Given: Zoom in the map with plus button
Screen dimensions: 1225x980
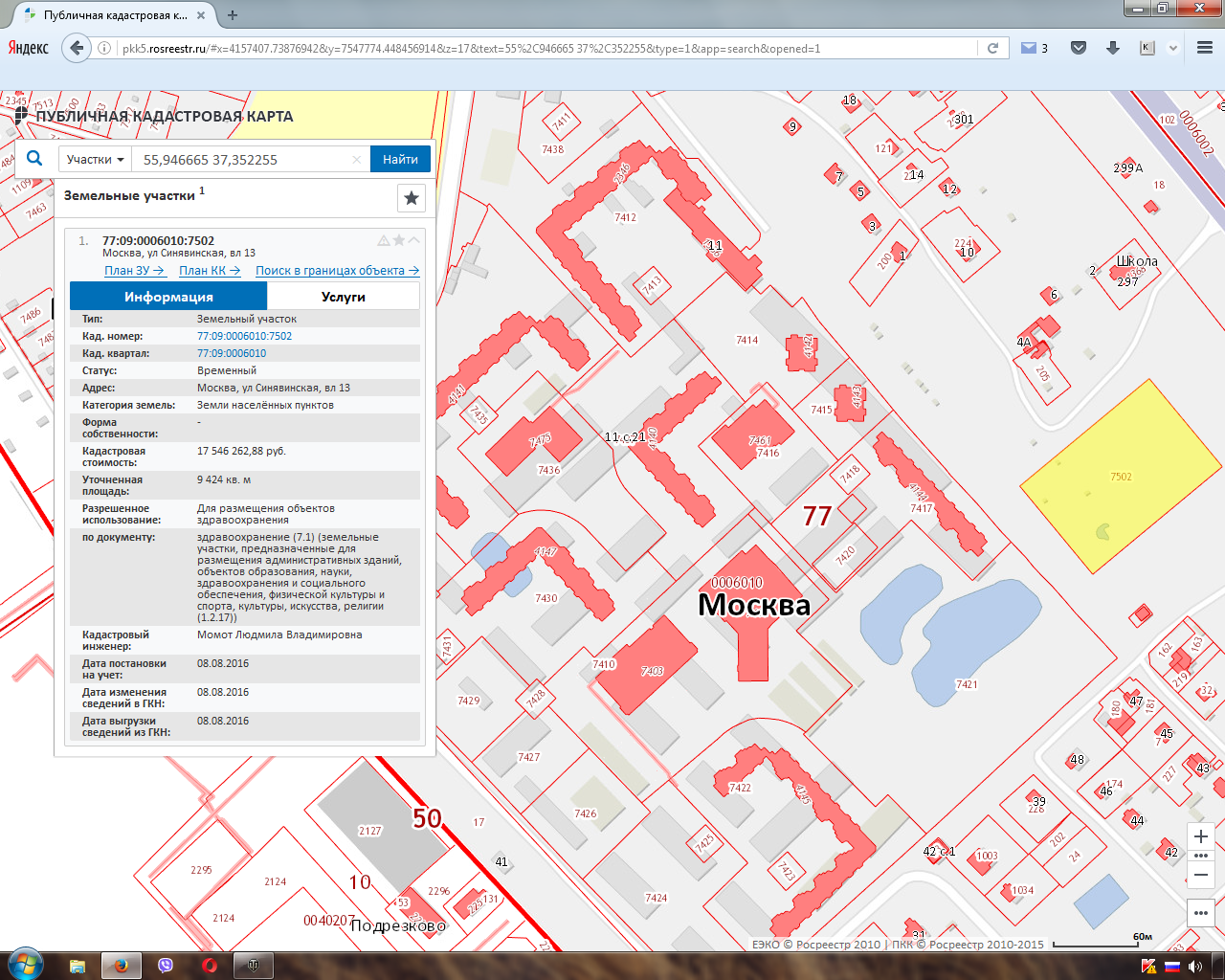Looking at the screenshot, I should (1201, 836).
